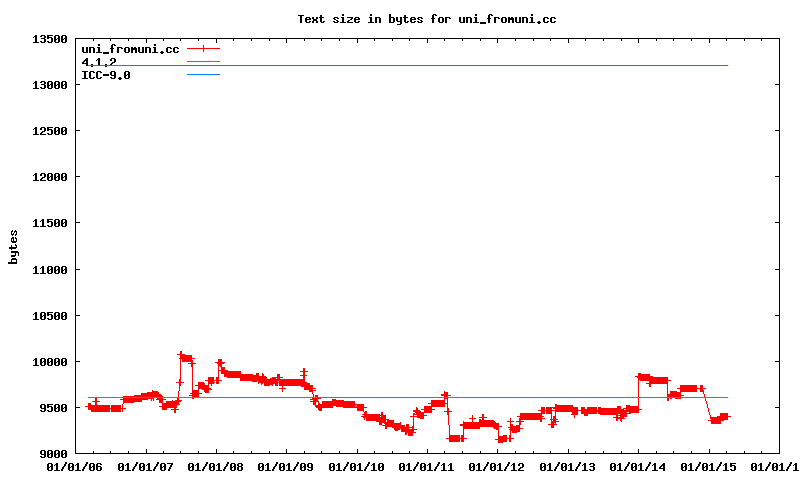This screenshot has width=800, height=480.
Task: Click the 11000 y-axis tick label
Action: click(x=49, y=270)
